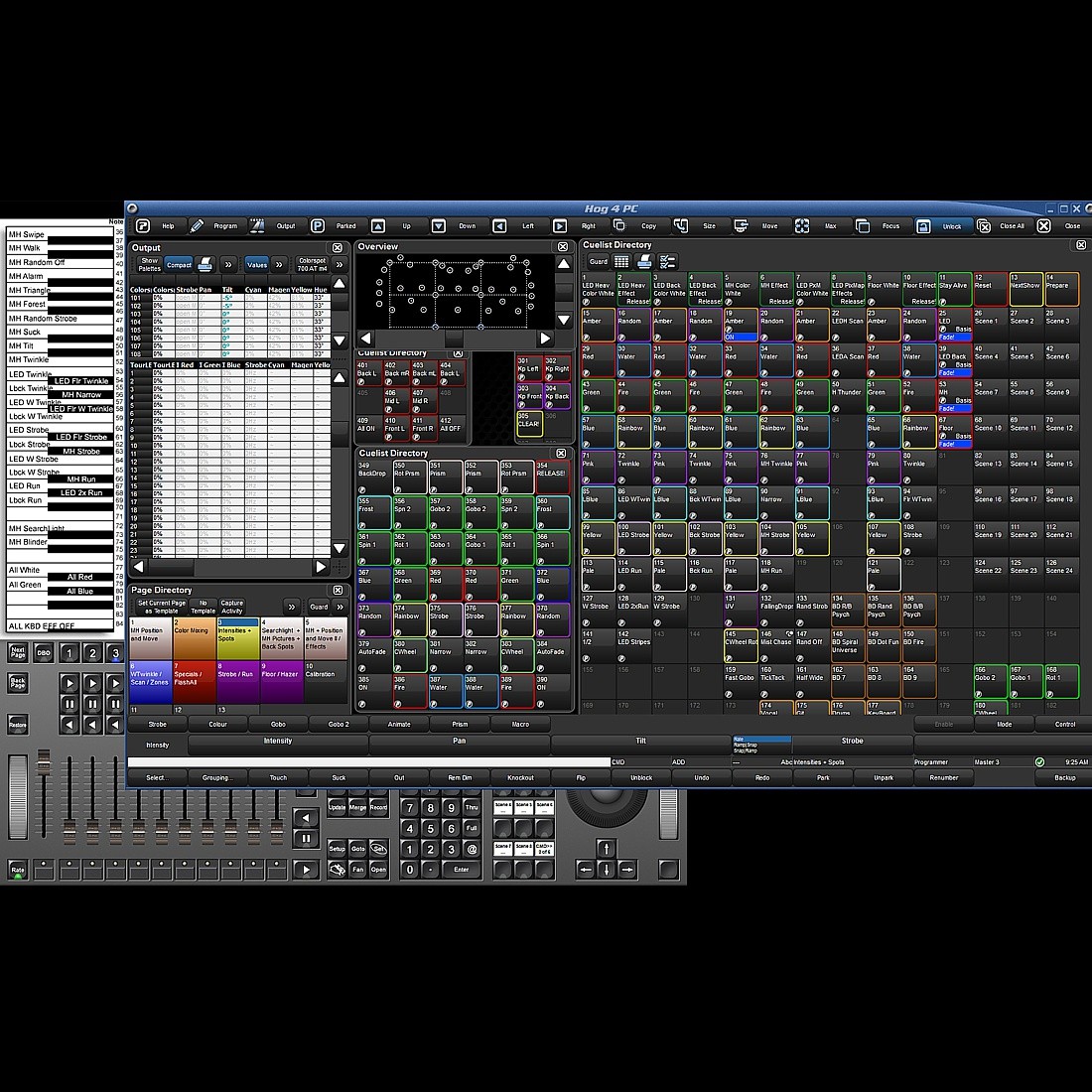Select the Macro palette tab
Image resolution: width=1092 pixels, height=1092 pixels.
click(x=520, y=725)
